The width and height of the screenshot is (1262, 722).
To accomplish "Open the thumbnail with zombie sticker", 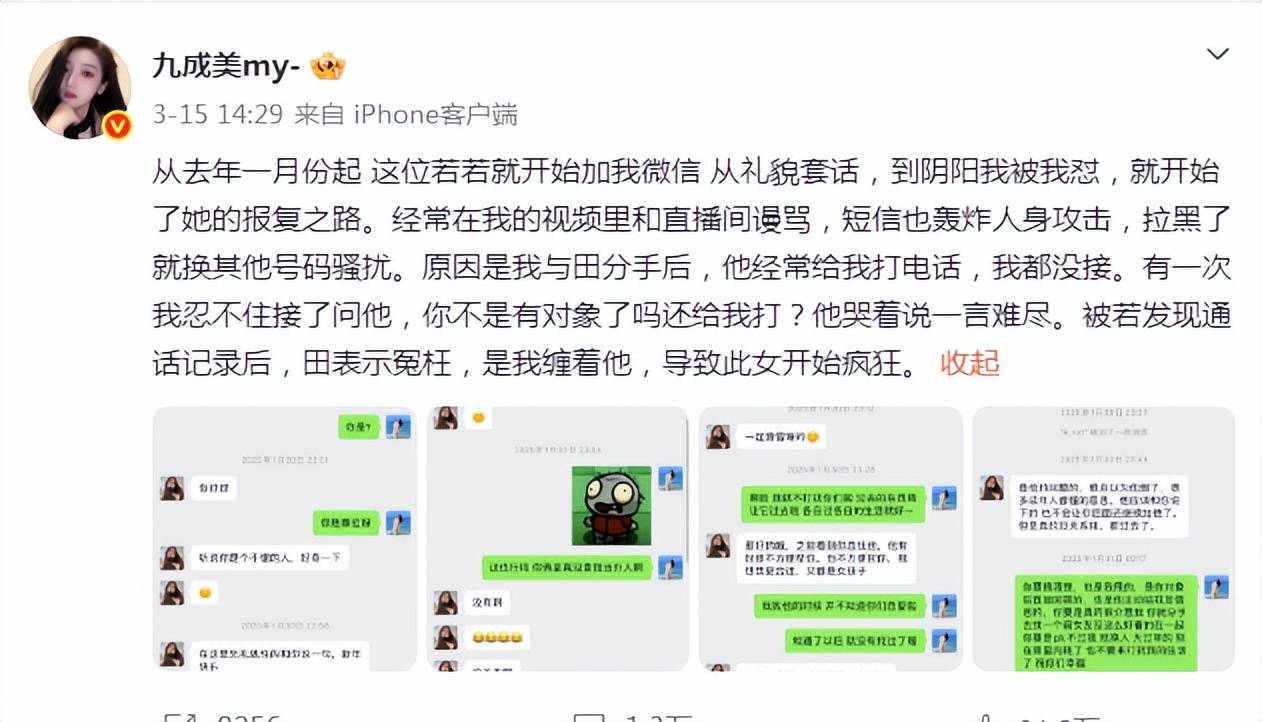I will [558, 539].
